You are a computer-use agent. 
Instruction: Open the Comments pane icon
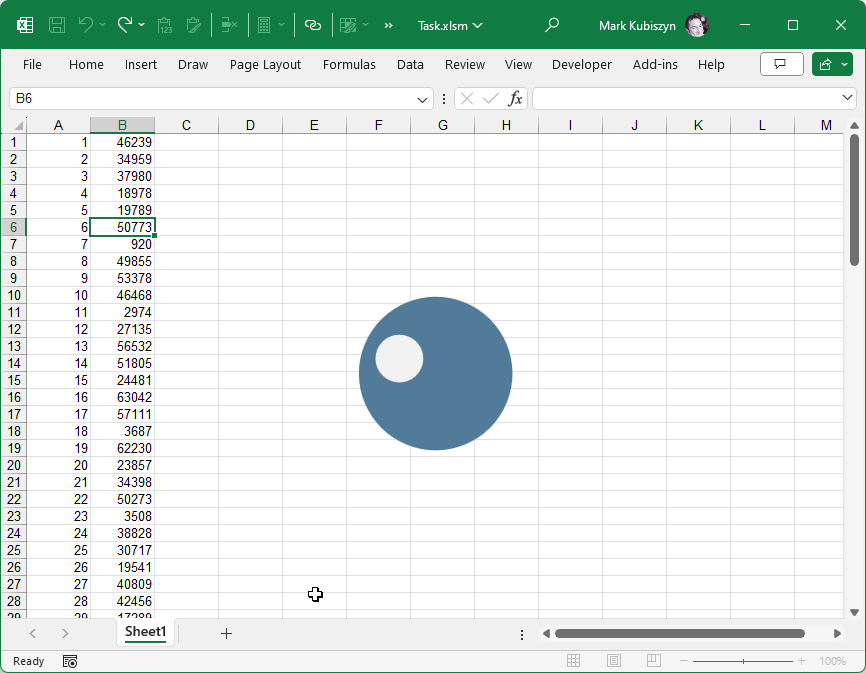coord(781,64)
